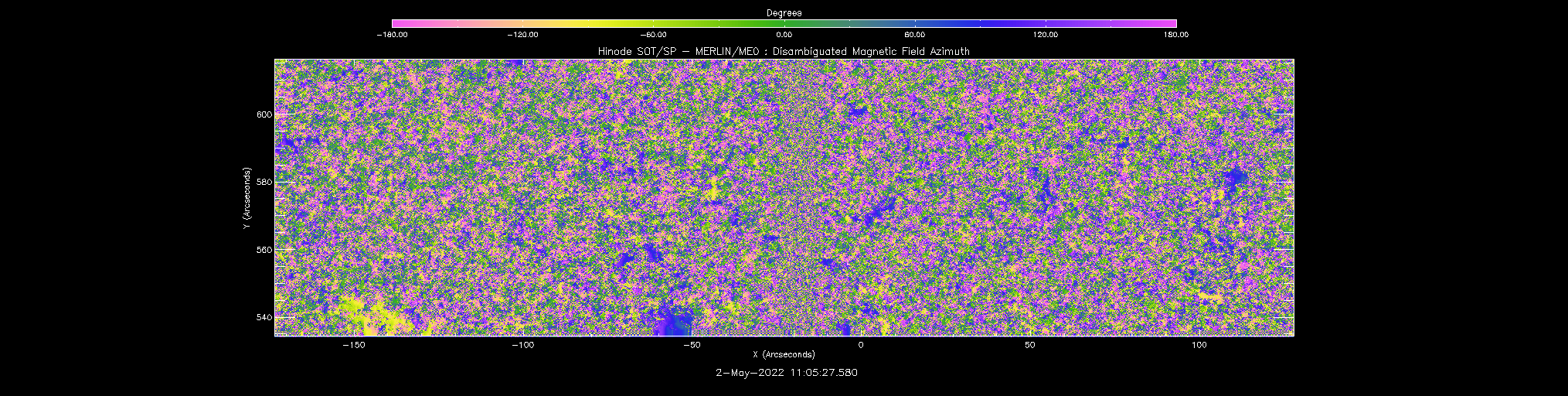Image resolution: width=1568 pixels, height=396 pixels.
Task: Click the "Y (Arcseconds)" axis label
Action: 247,198
